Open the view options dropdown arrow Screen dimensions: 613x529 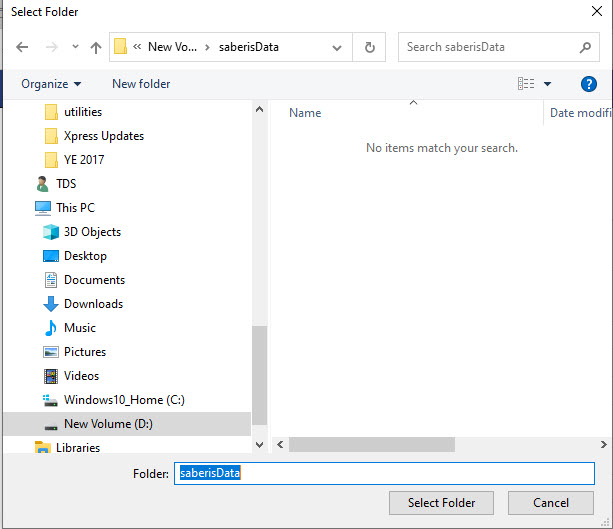[x=548, y=84]
